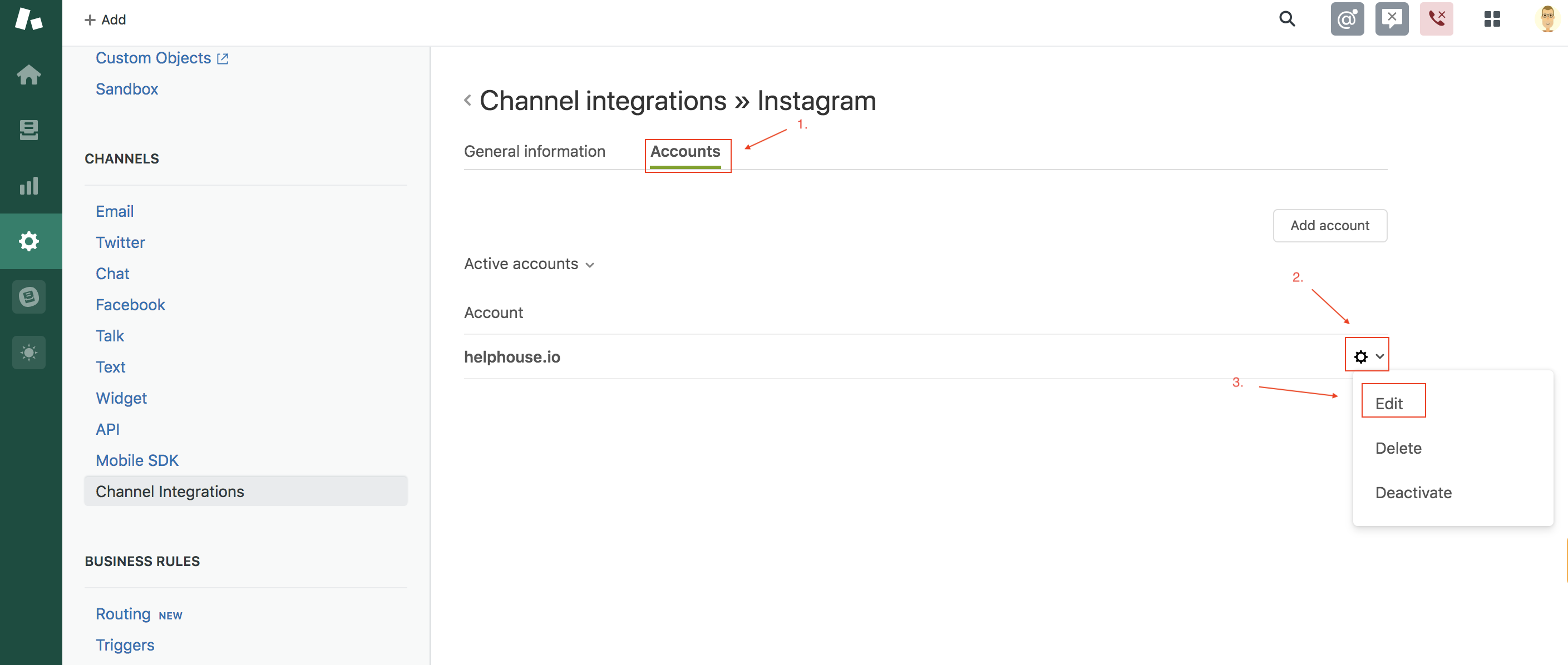
Task: Open the Home dashboard icon
Action: coord(28,75)
